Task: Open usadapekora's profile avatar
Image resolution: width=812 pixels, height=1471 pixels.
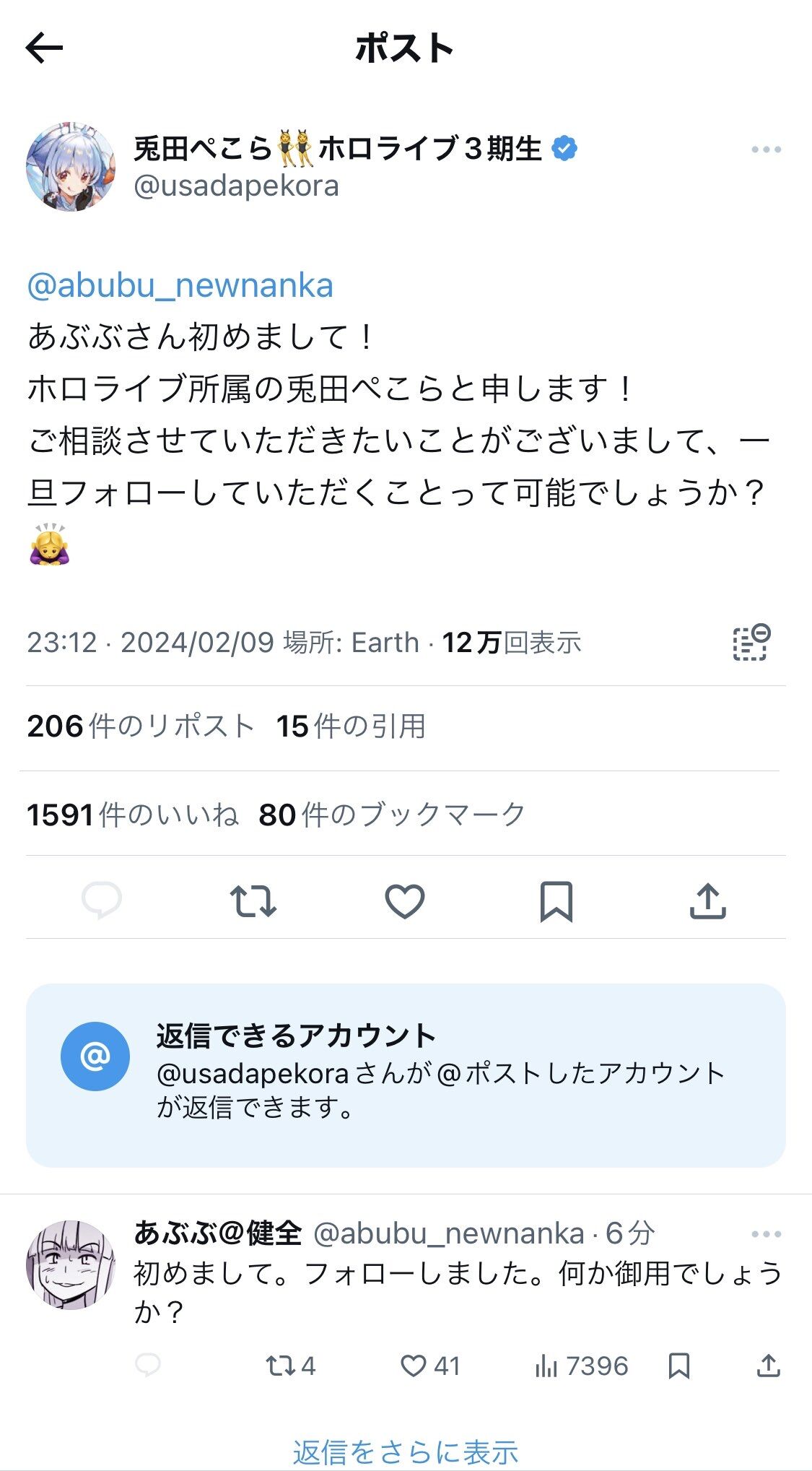Action: point(70,167)
